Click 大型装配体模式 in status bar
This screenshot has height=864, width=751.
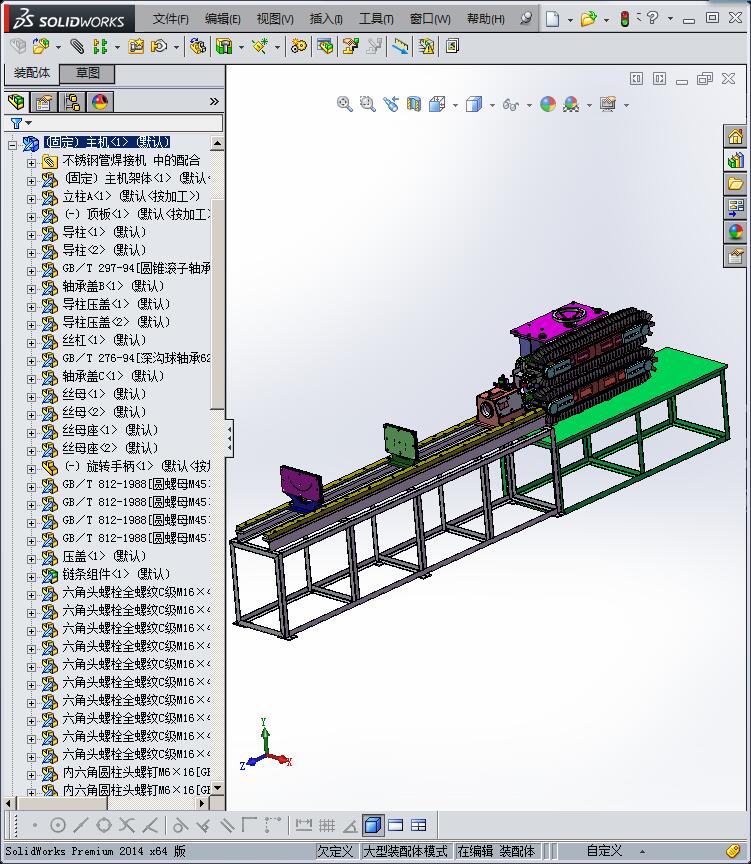pyautogui.click(x=404, y=851)
